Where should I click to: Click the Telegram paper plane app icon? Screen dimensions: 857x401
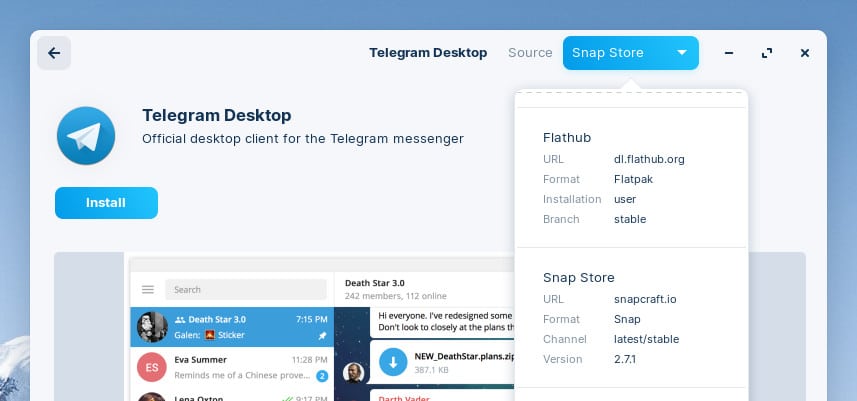[86, 136]
